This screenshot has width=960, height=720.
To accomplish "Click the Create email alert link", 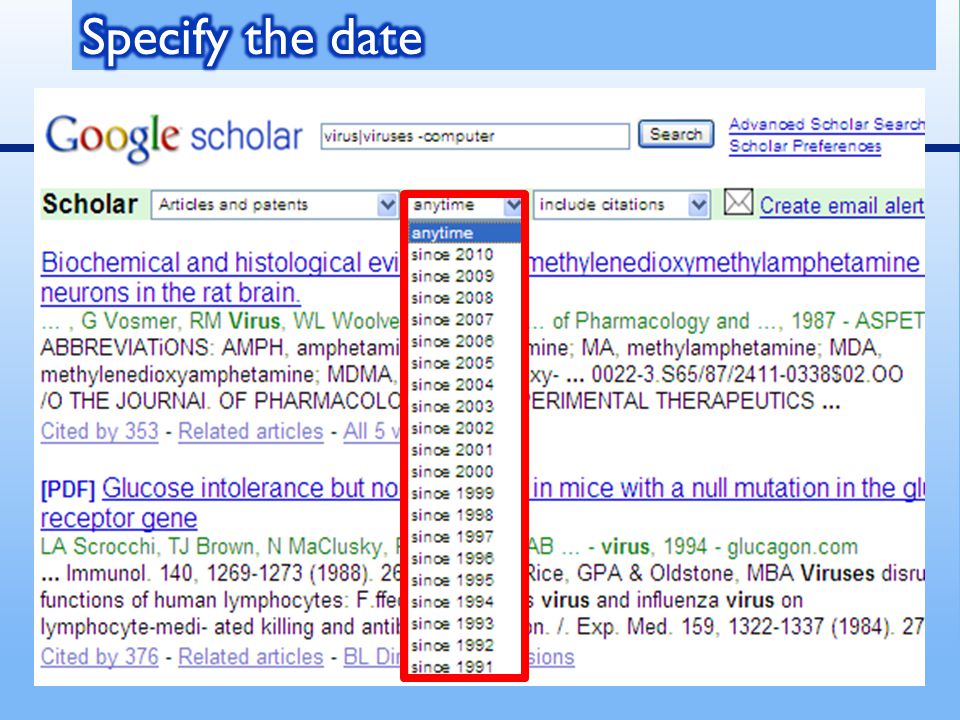I will (842, 206).
